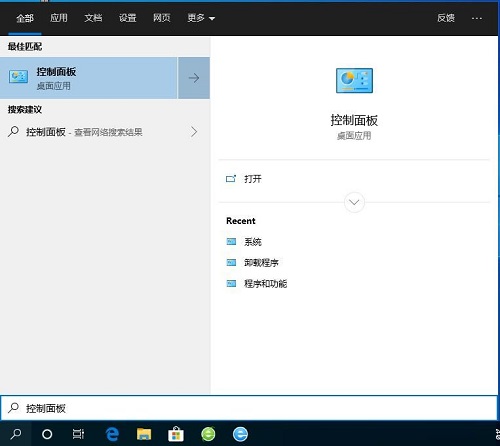Expand more actions with round chevron

[x=354, y=202]
